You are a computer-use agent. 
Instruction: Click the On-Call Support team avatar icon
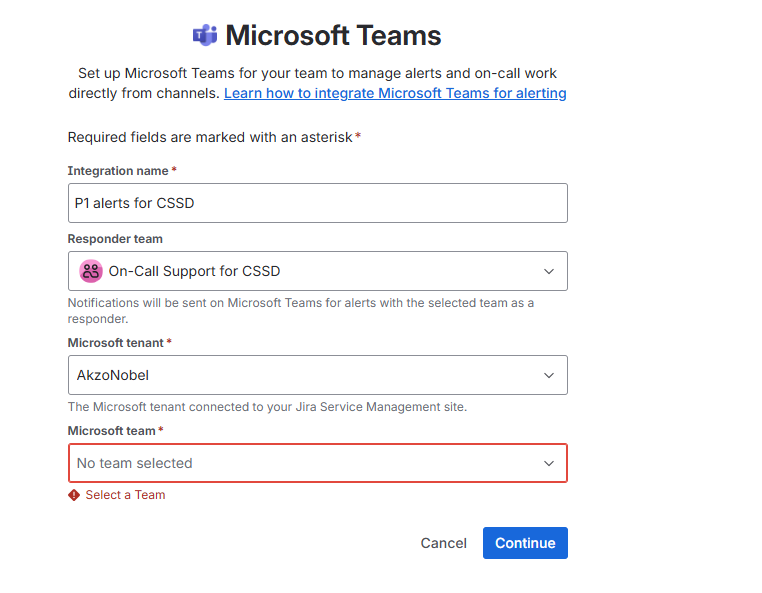[91, 271]
